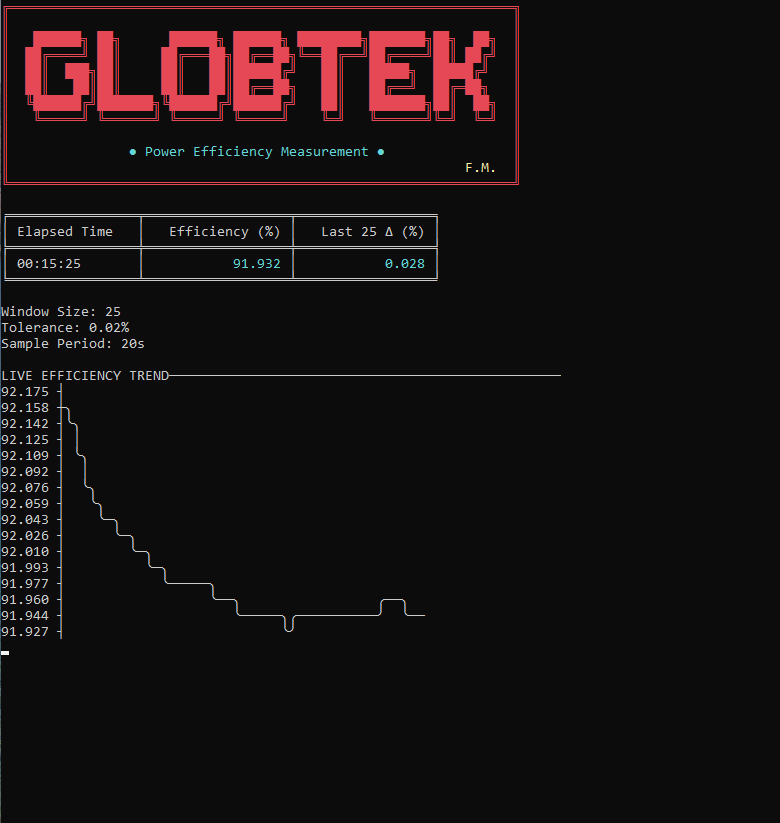
Task: Click the GLOBTEK ASCII logo
Action: pos(260,76)
